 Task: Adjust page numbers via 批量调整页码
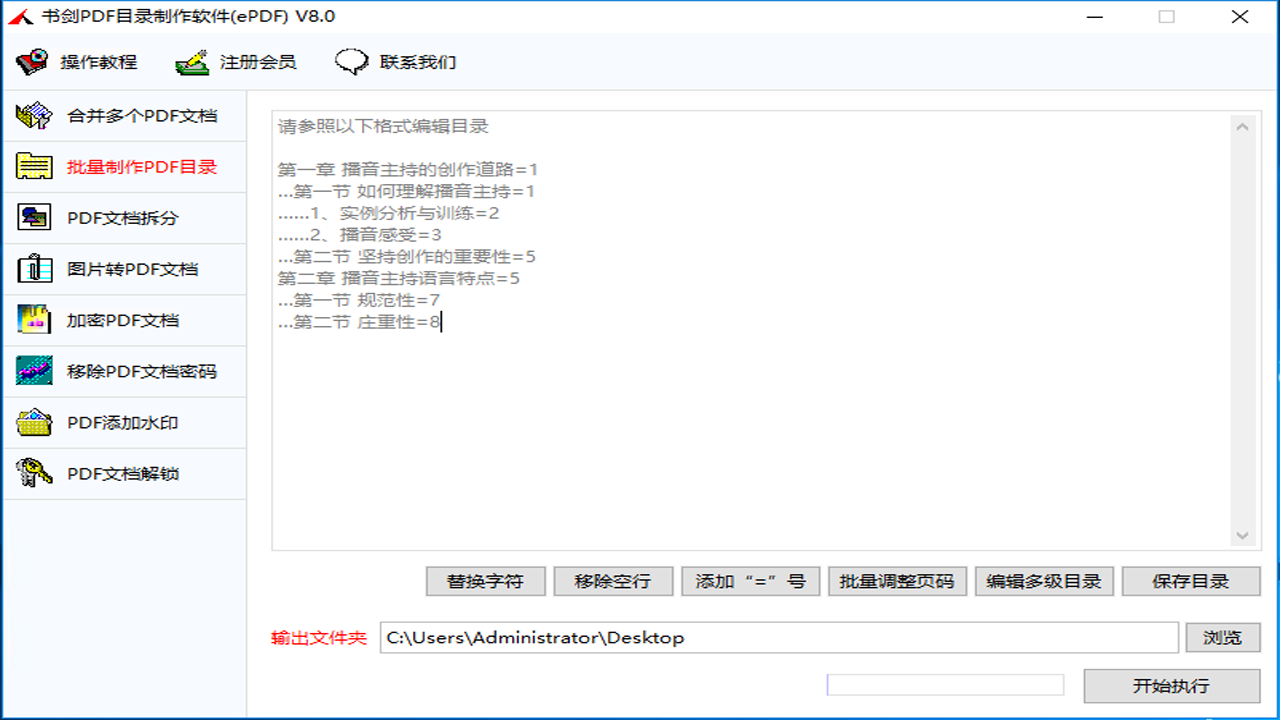pos(896,581)
